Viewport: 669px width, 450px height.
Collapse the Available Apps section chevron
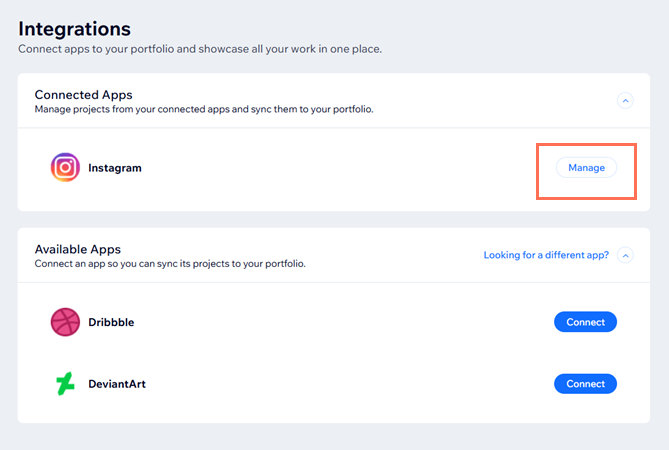point(625,255)
